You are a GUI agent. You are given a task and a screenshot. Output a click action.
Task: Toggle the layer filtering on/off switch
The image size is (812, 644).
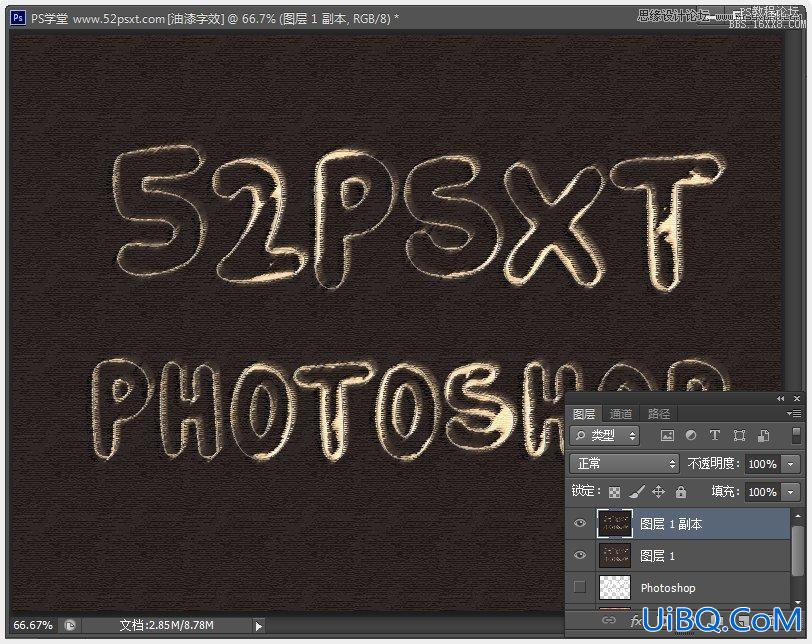[x=796, y=435]
